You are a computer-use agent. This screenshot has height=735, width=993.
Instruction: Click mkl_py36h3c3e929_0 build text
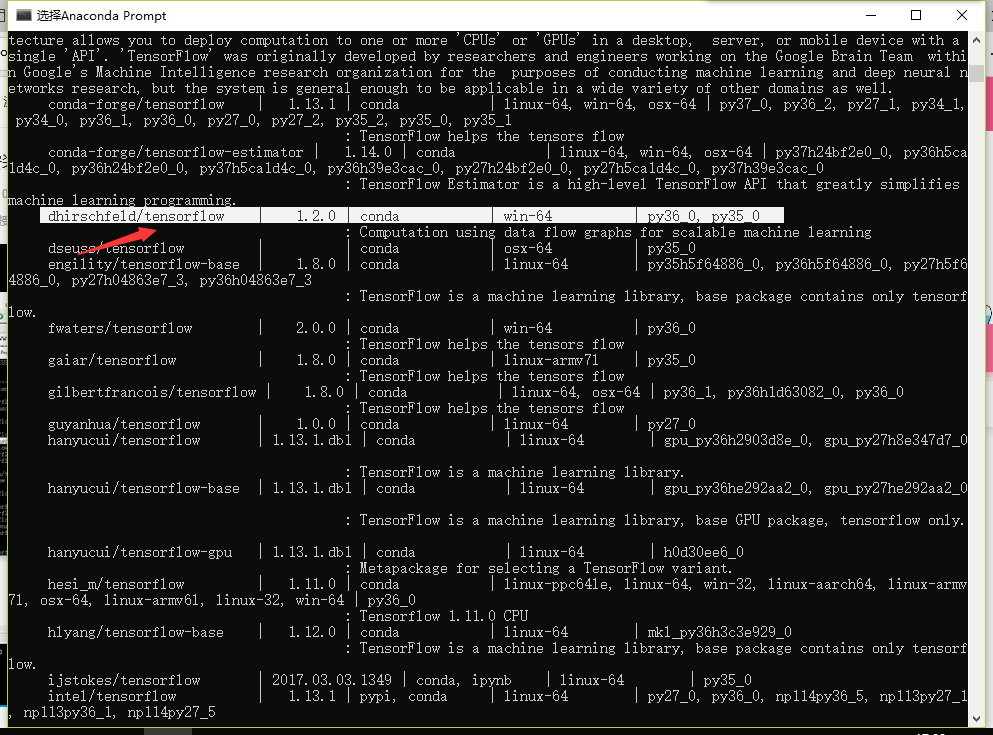719,632
